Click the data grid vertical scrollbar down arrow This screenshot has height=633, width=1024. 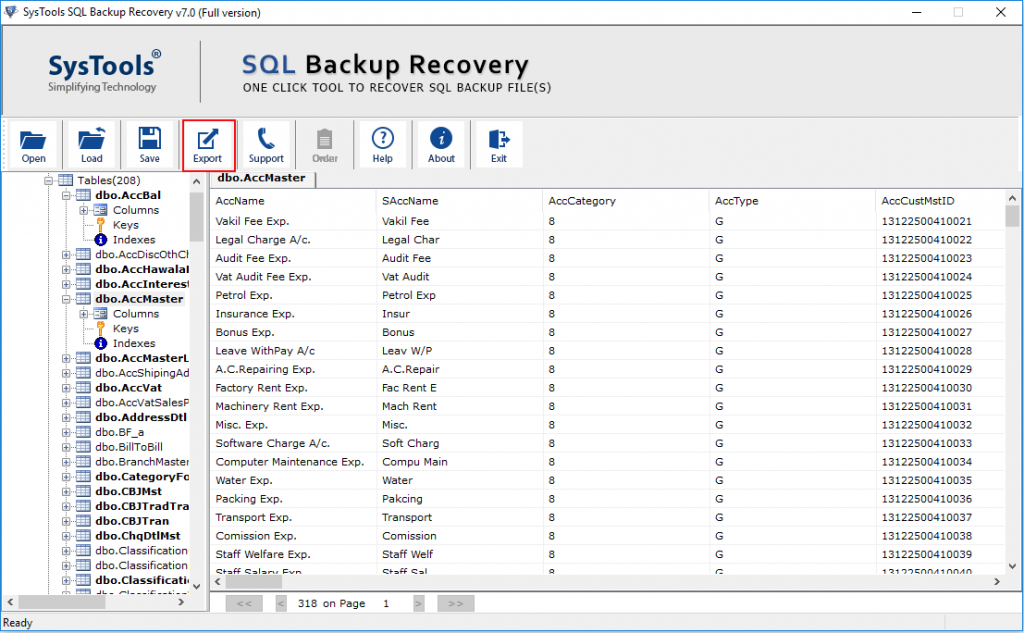(1012, 566)
